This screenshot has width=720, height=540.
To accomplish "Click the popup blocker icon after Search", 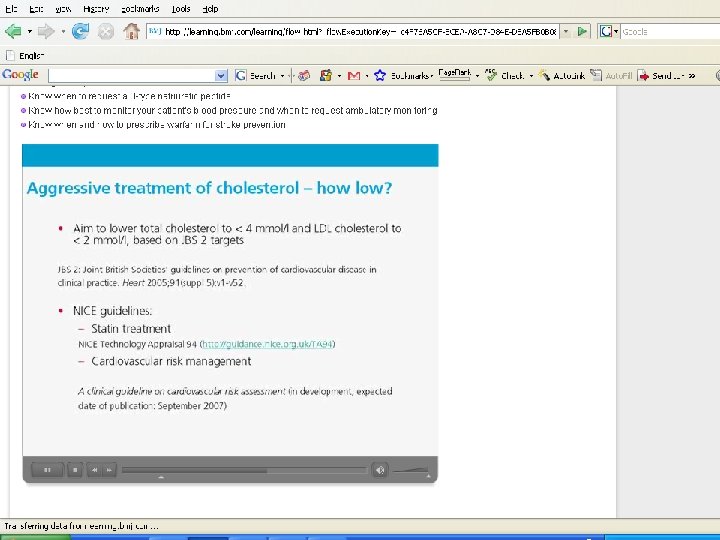I will click(304, 76).
